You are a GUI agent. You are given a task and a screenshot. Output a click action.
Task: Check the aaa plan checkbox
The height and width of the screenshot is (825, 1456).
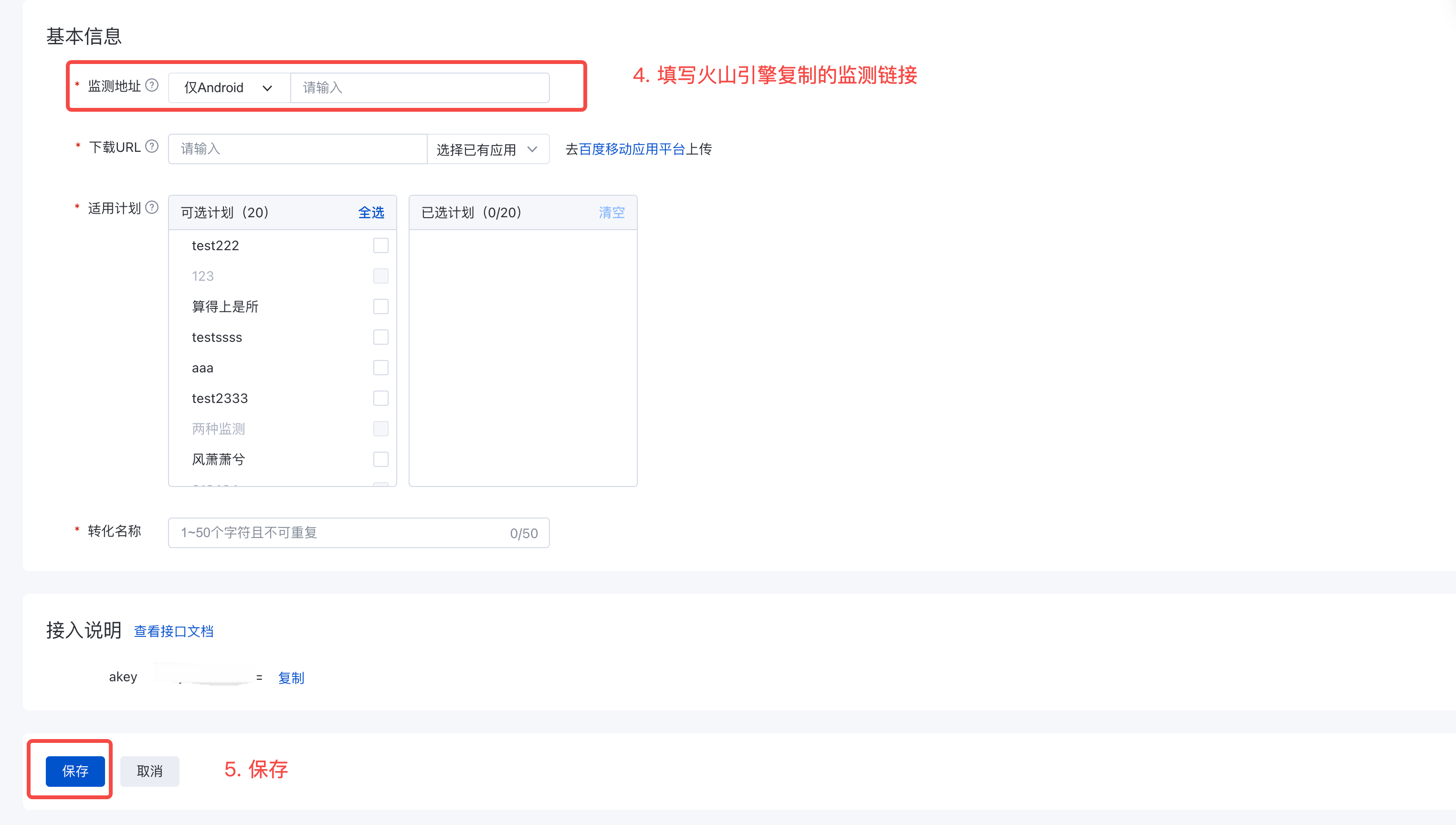click(x=381, y=368)
